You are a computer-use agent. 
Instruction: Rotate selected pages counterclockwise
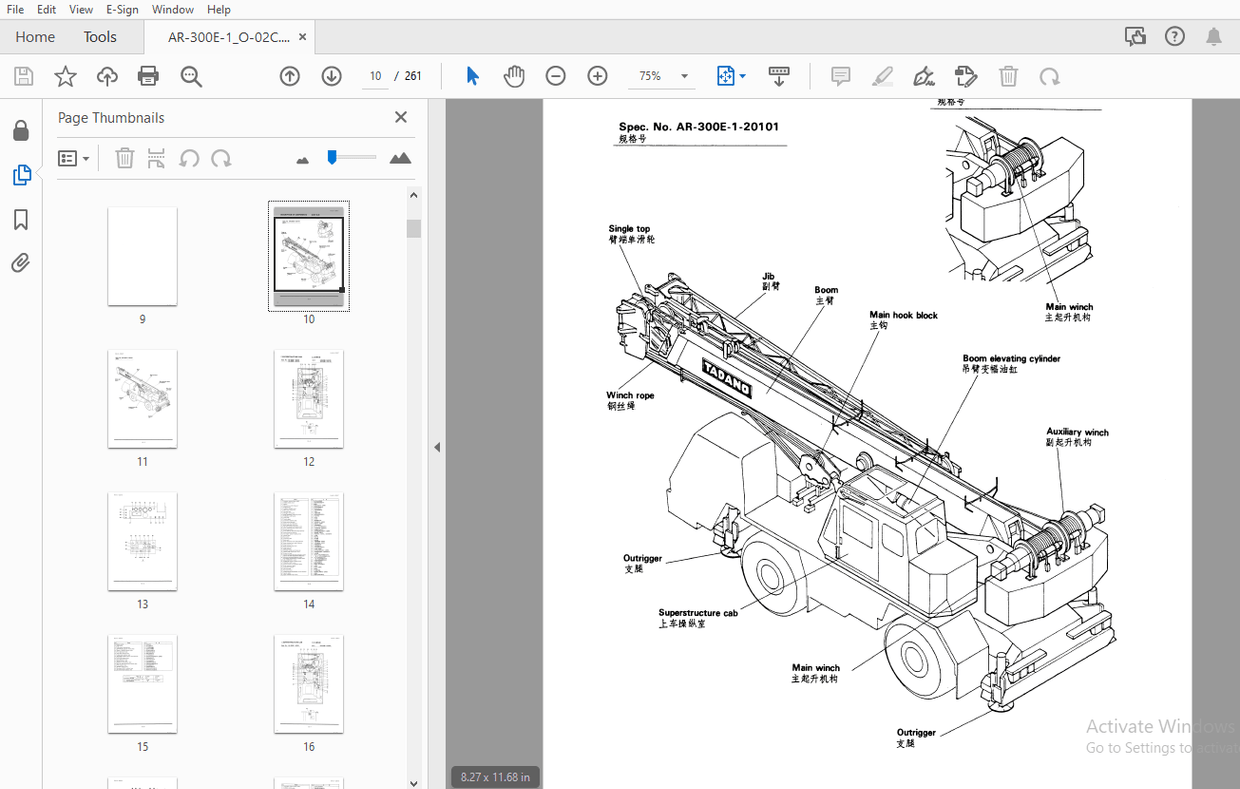point(189,157)
